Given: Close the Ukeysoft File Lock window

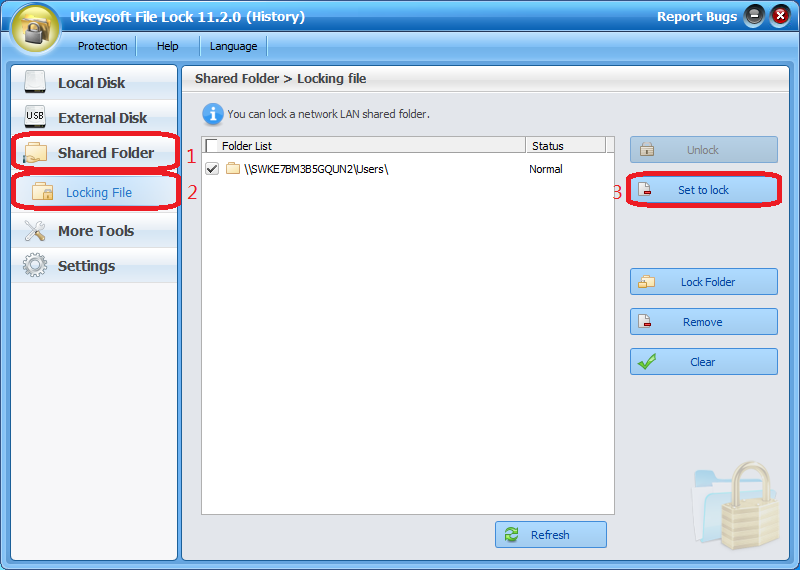Looking at the screenshot, I should coord(780,16).
